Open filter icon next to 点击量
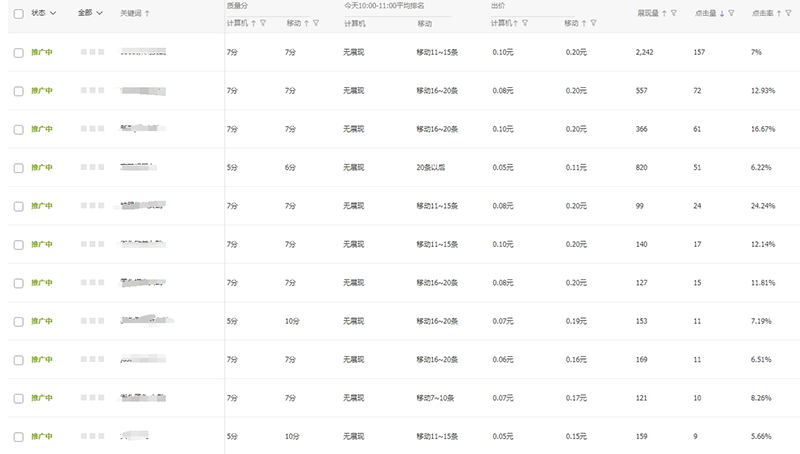Image resolution: width=800 pixels, height=454 pixels. point(732,13)
